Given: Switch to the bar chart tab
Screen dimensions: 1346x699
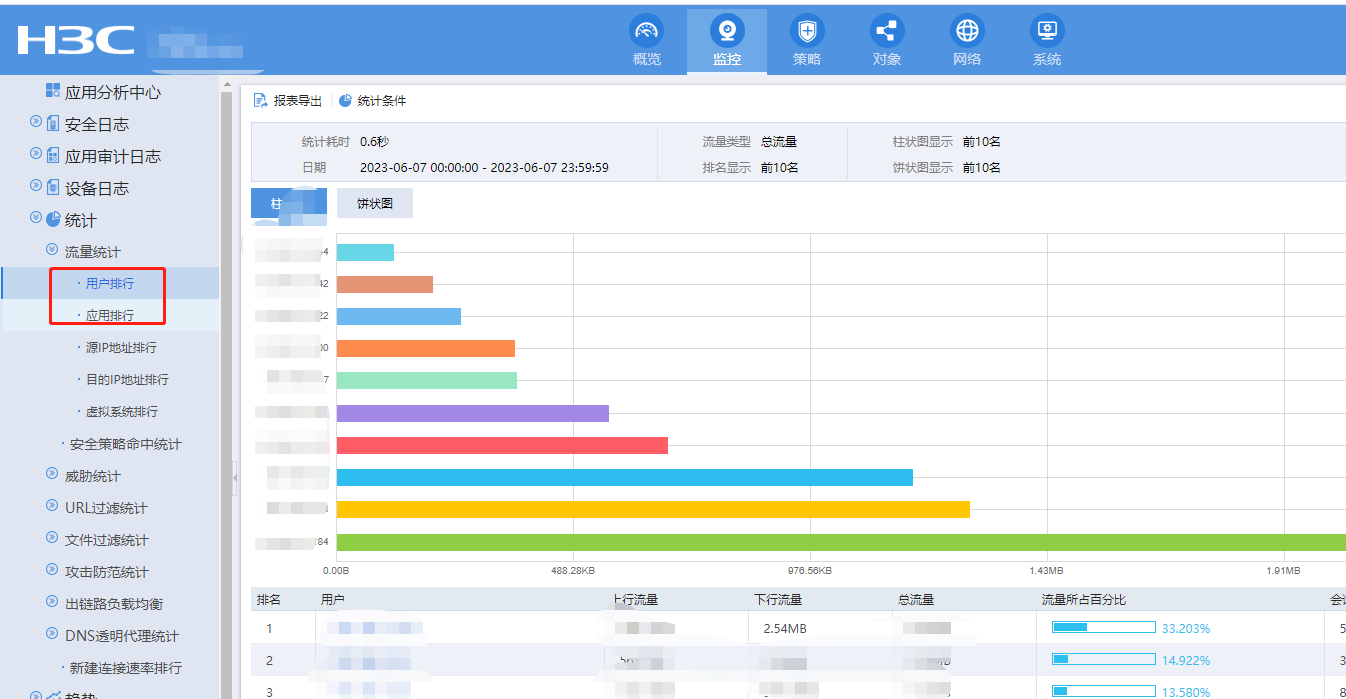Looking at the screenshot, I should coord(288,203).
